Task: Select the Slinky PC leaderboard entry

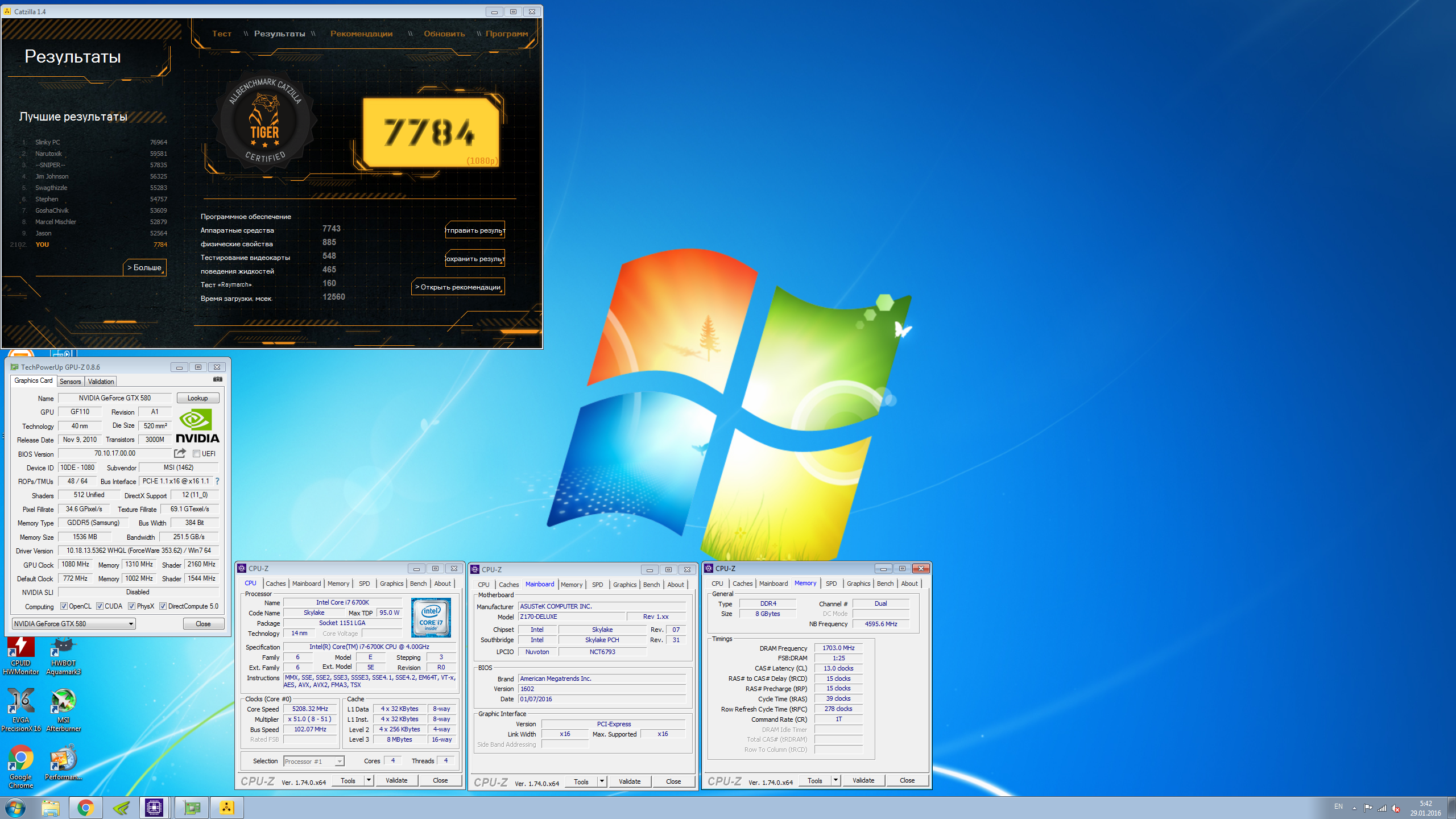Action: pyautogui.click(x=94, y=142)
